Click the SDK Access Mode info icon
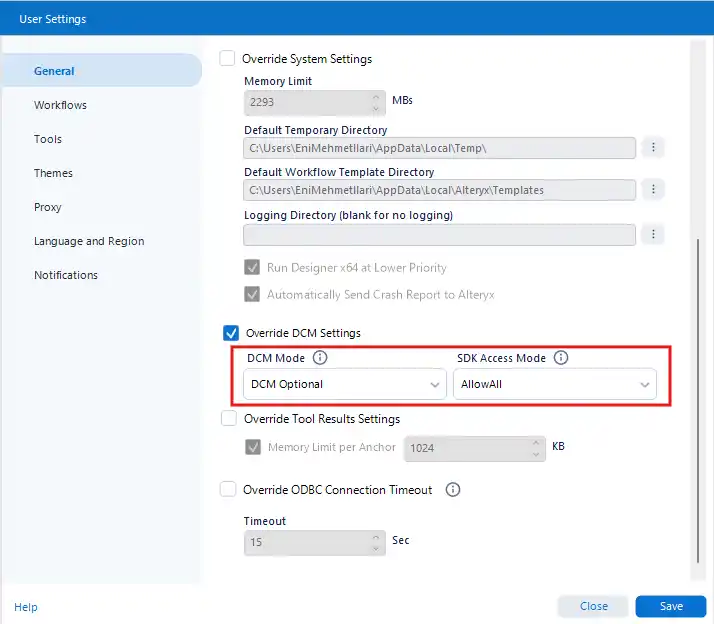Screen dimensions: 714x624 [561, 358]
